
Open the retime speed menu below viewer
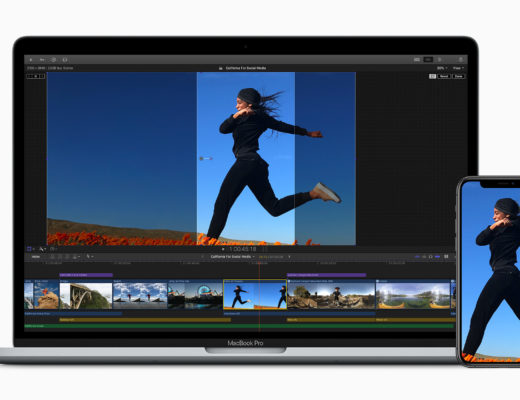click(53, 249)
